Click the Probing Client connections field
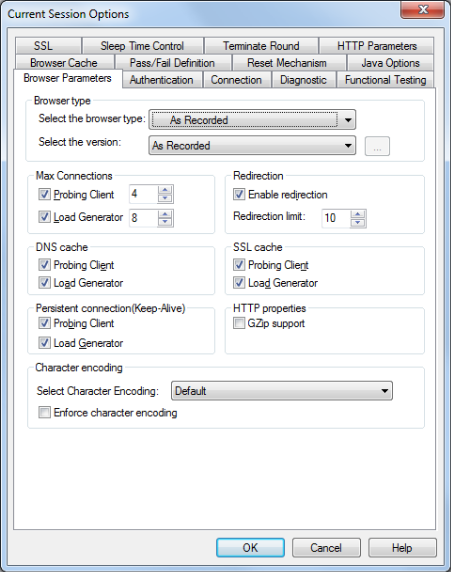This screenshot has height=573, width=452. 144,194
